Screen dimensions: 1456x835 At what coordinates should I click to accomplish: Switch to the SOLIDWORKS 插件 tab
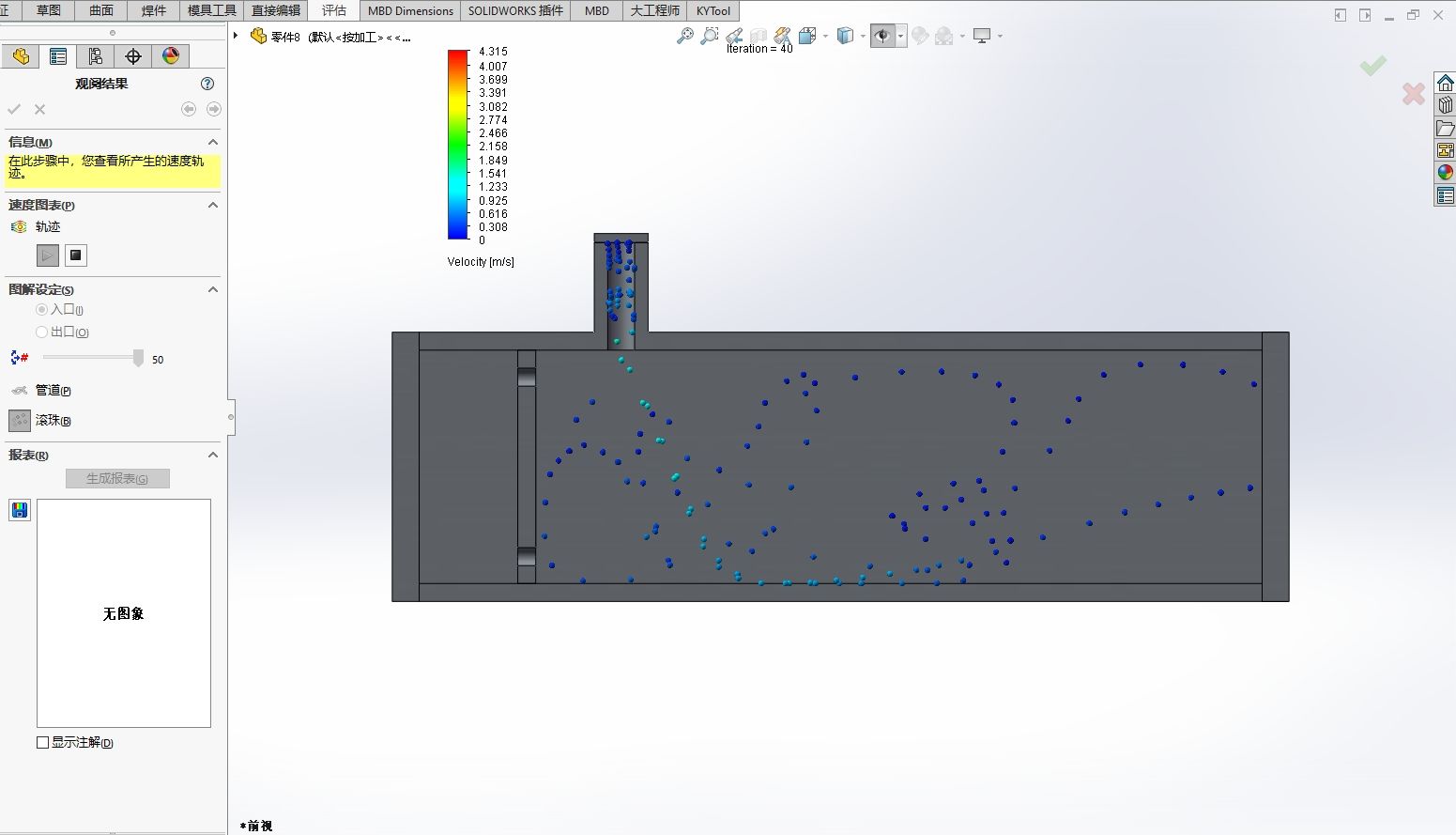tap(515, 10)
